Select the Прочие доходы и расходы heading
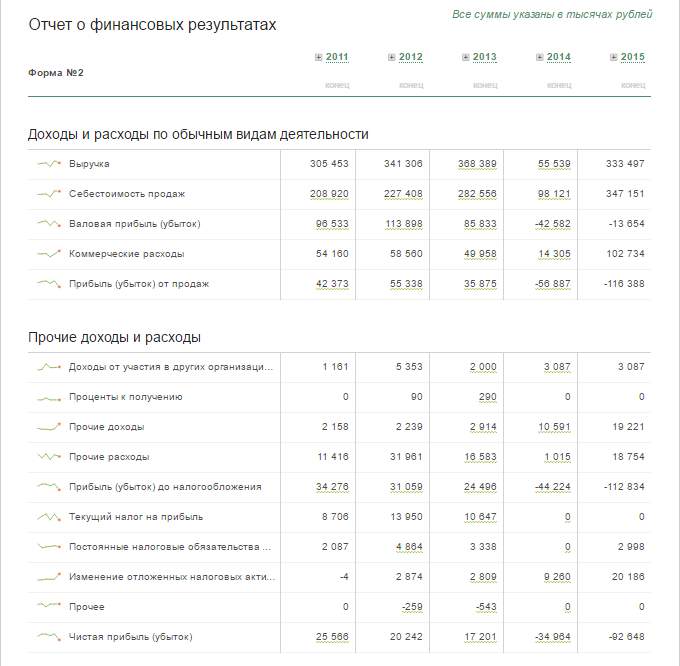 [x=114, y=337]
